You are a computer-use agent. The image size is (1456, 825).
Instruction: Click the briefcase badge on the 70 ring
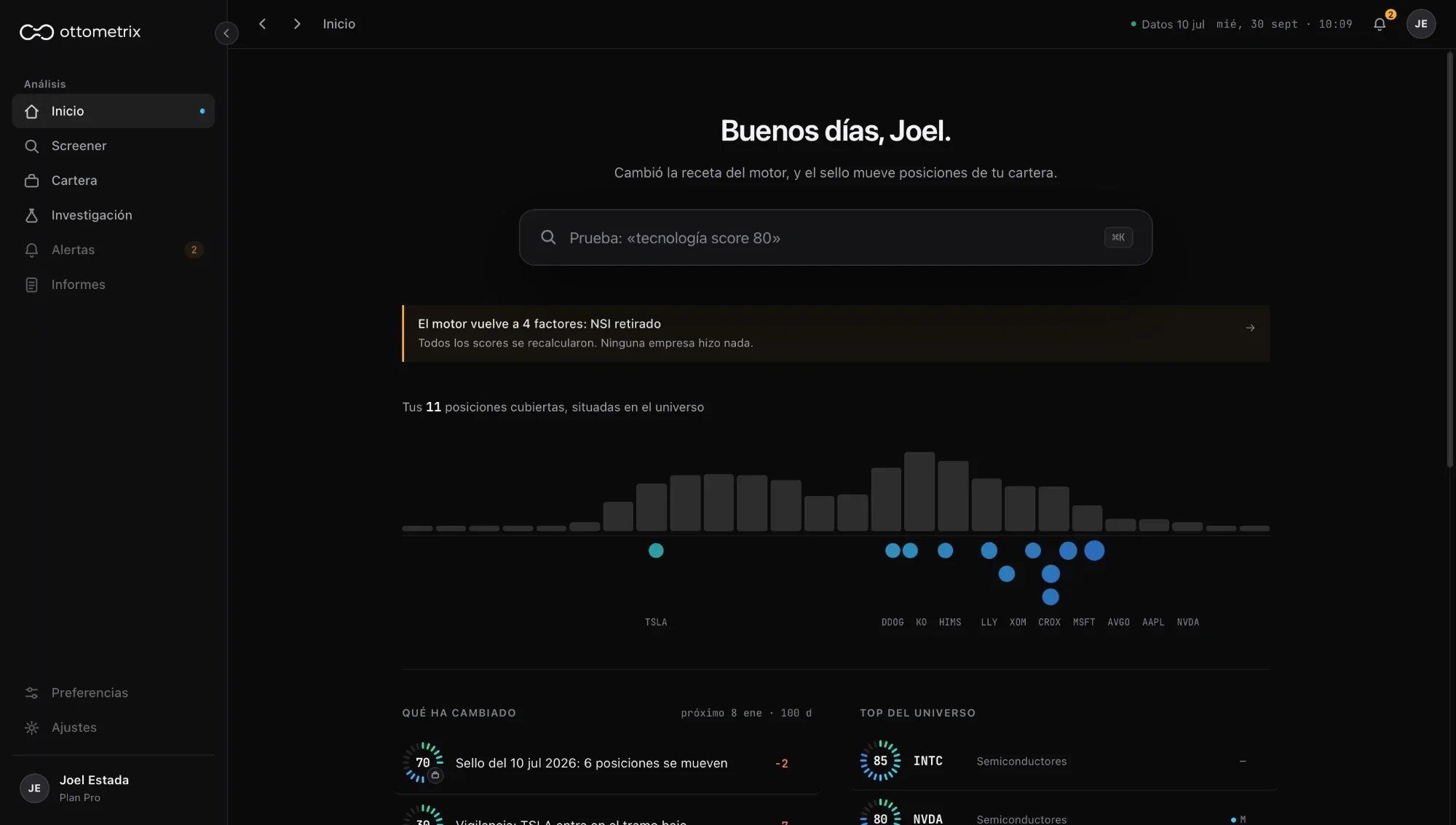tap(435, 775)
